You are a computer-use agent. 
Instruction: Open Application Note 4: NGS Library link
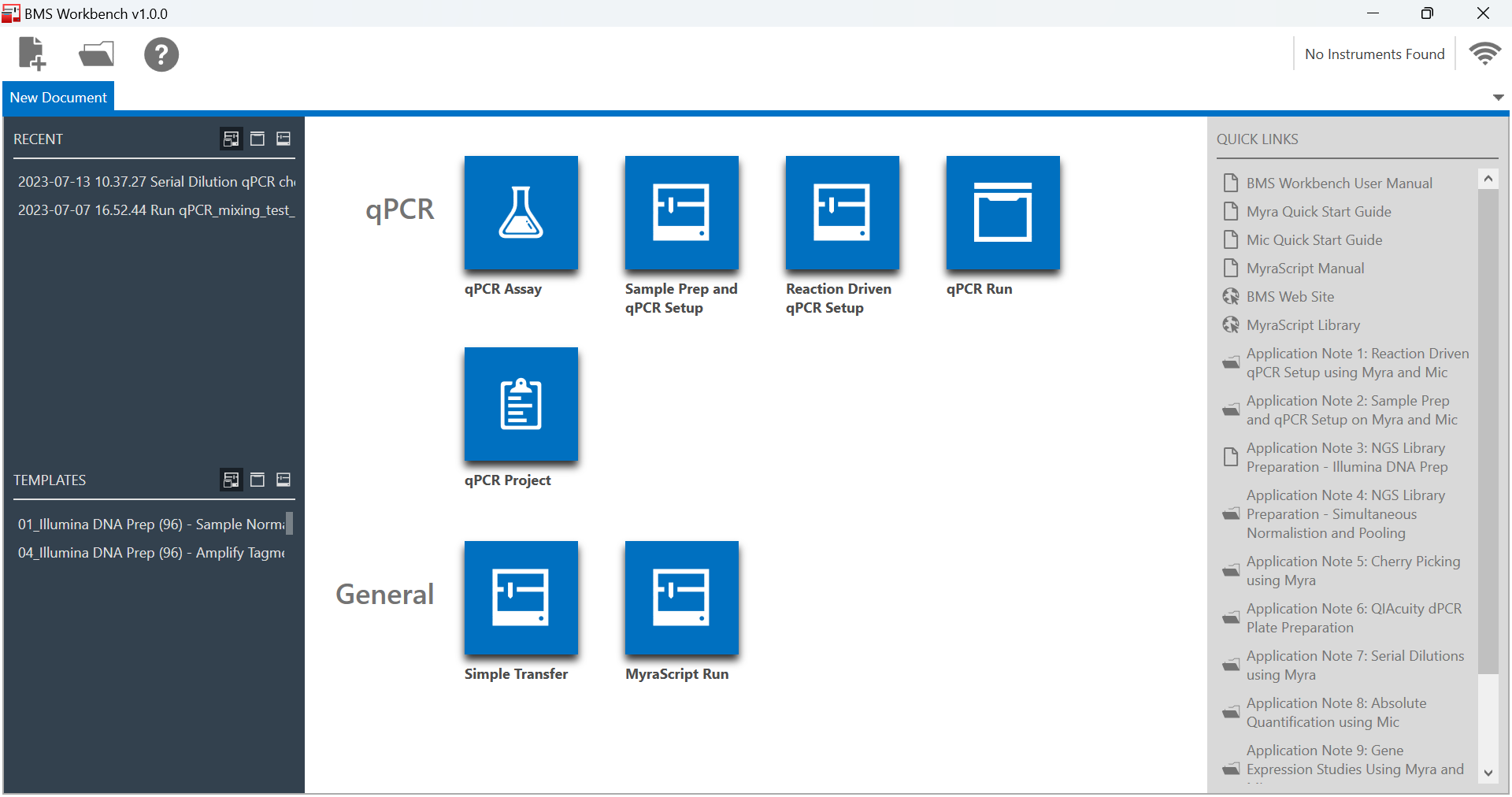pos(1346,513)
